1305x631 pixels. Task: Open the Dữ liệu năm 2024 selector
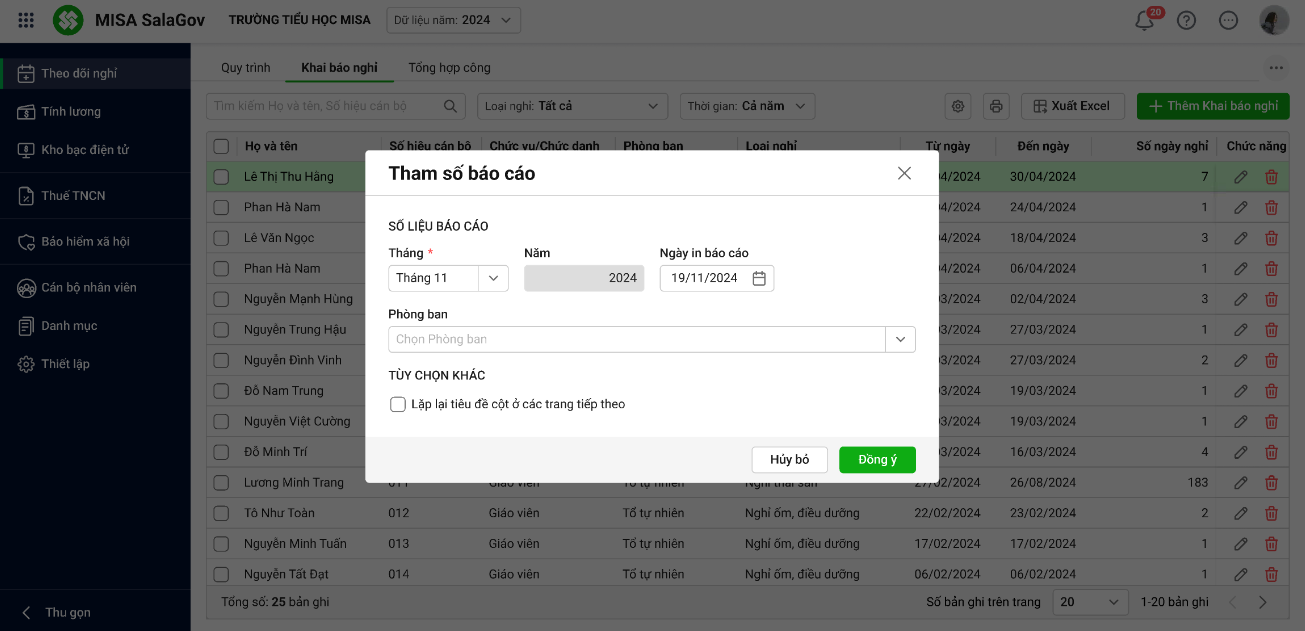tap(454, 20)
